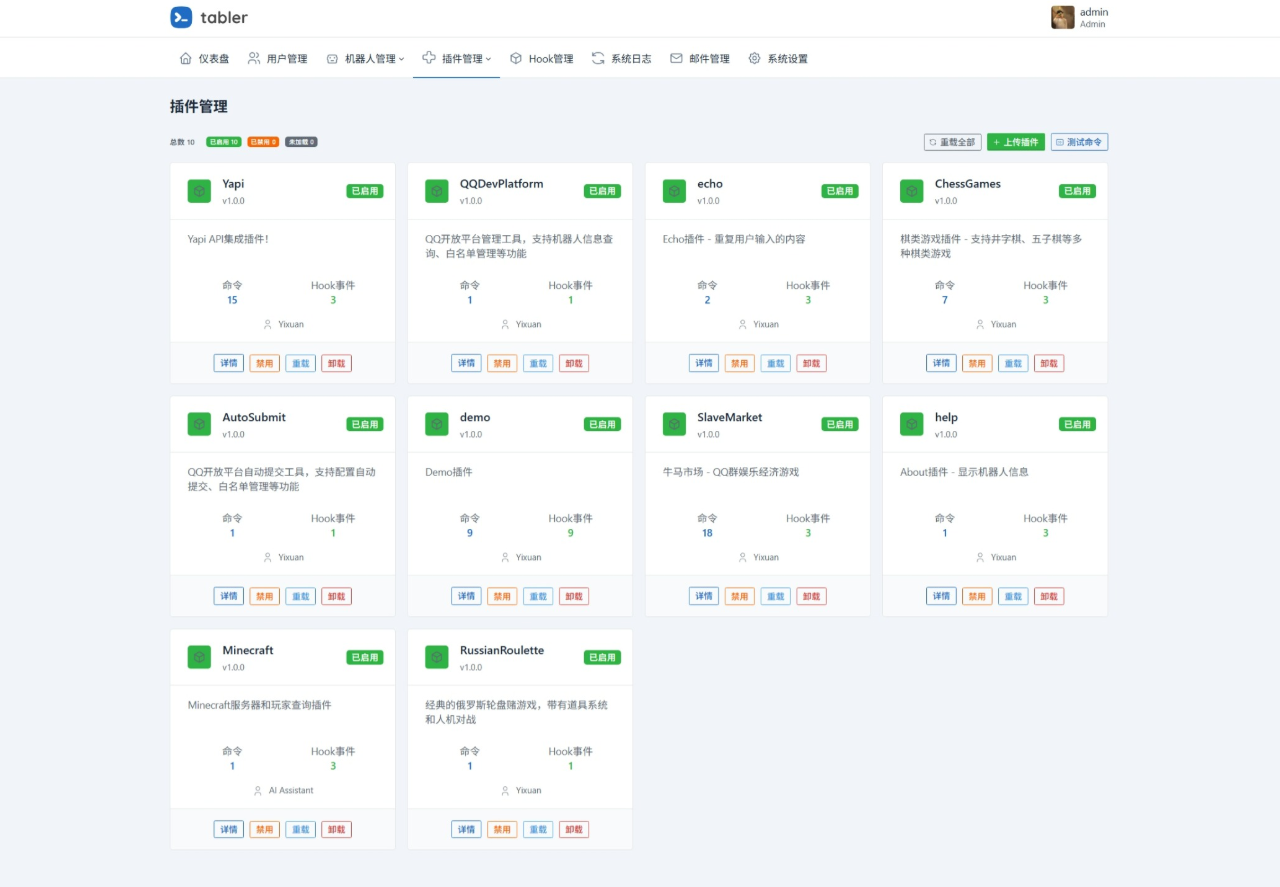Click the RussianRoulette plugin title
The image size is (1280, 887).
[502, 650]
